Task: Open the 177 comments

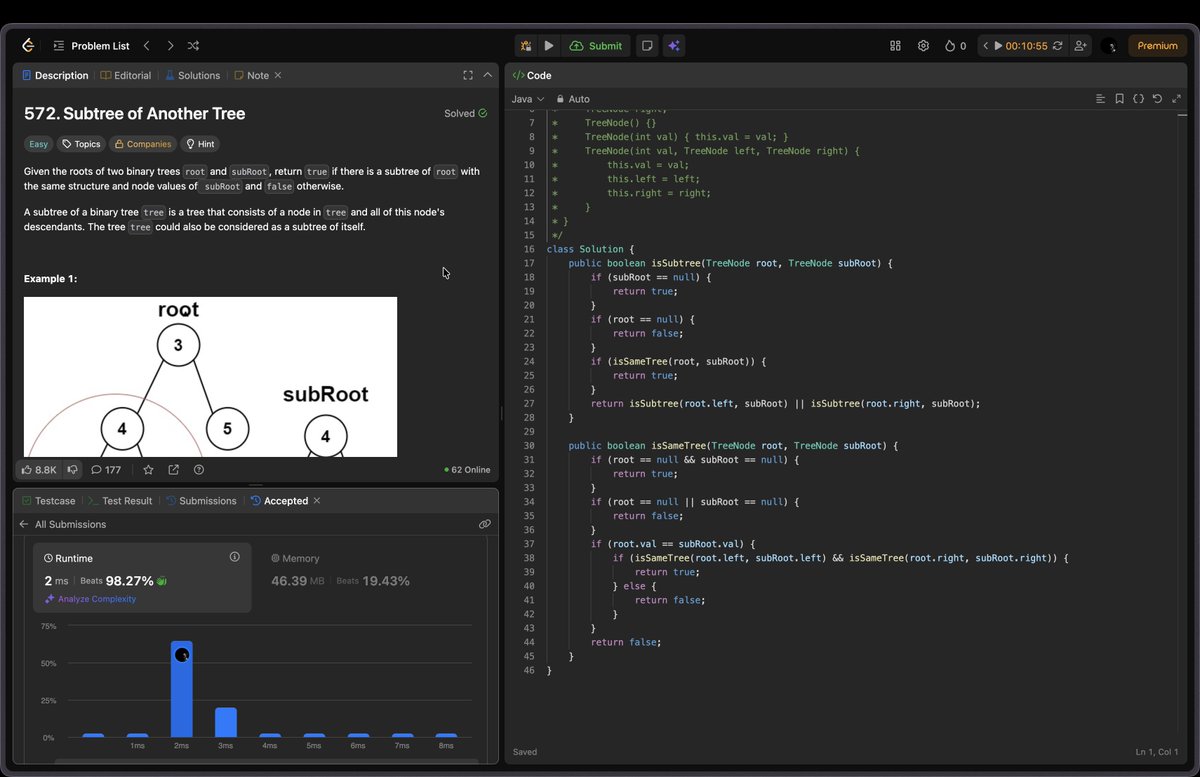Action: pyautogui.click(x=106, y=469)
